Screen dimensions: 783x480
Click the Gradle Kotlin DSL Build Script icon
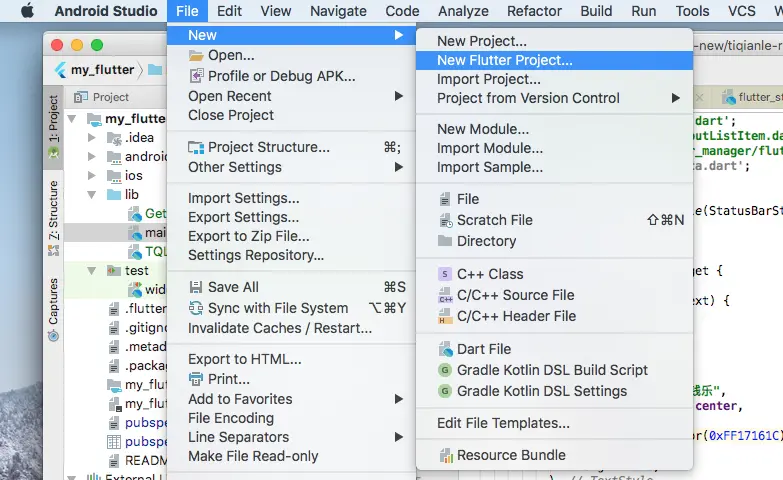click(446, 370)
